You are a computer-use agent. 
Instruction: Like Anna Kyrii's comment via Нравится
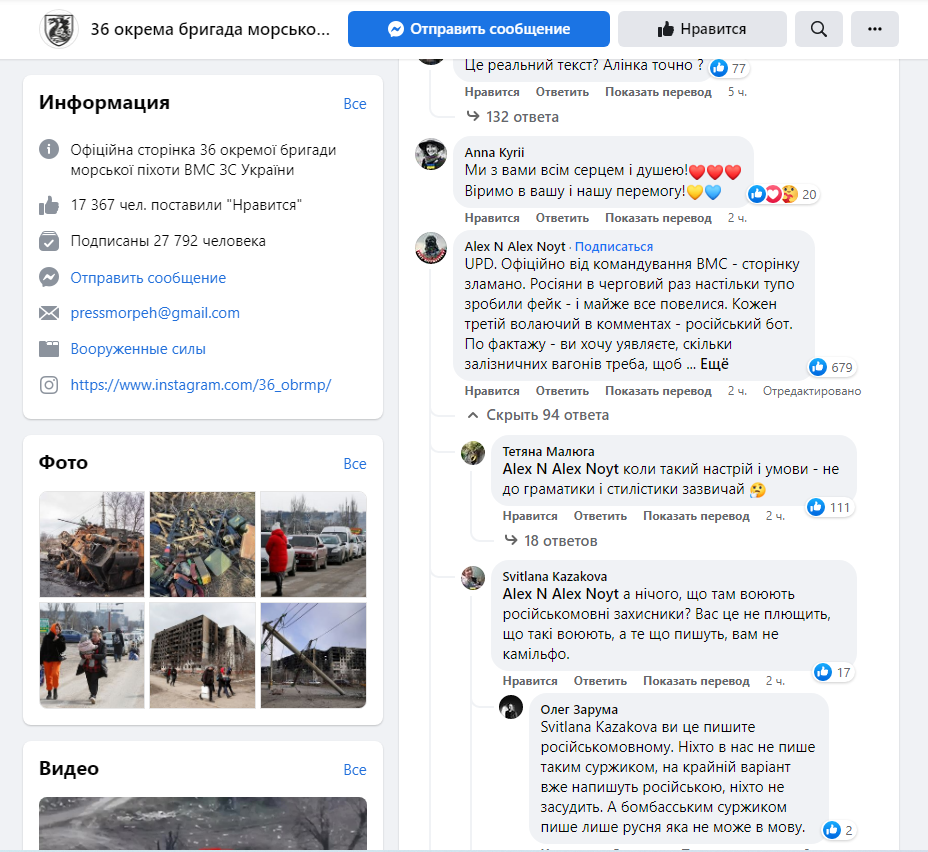[x=492, y=218]
